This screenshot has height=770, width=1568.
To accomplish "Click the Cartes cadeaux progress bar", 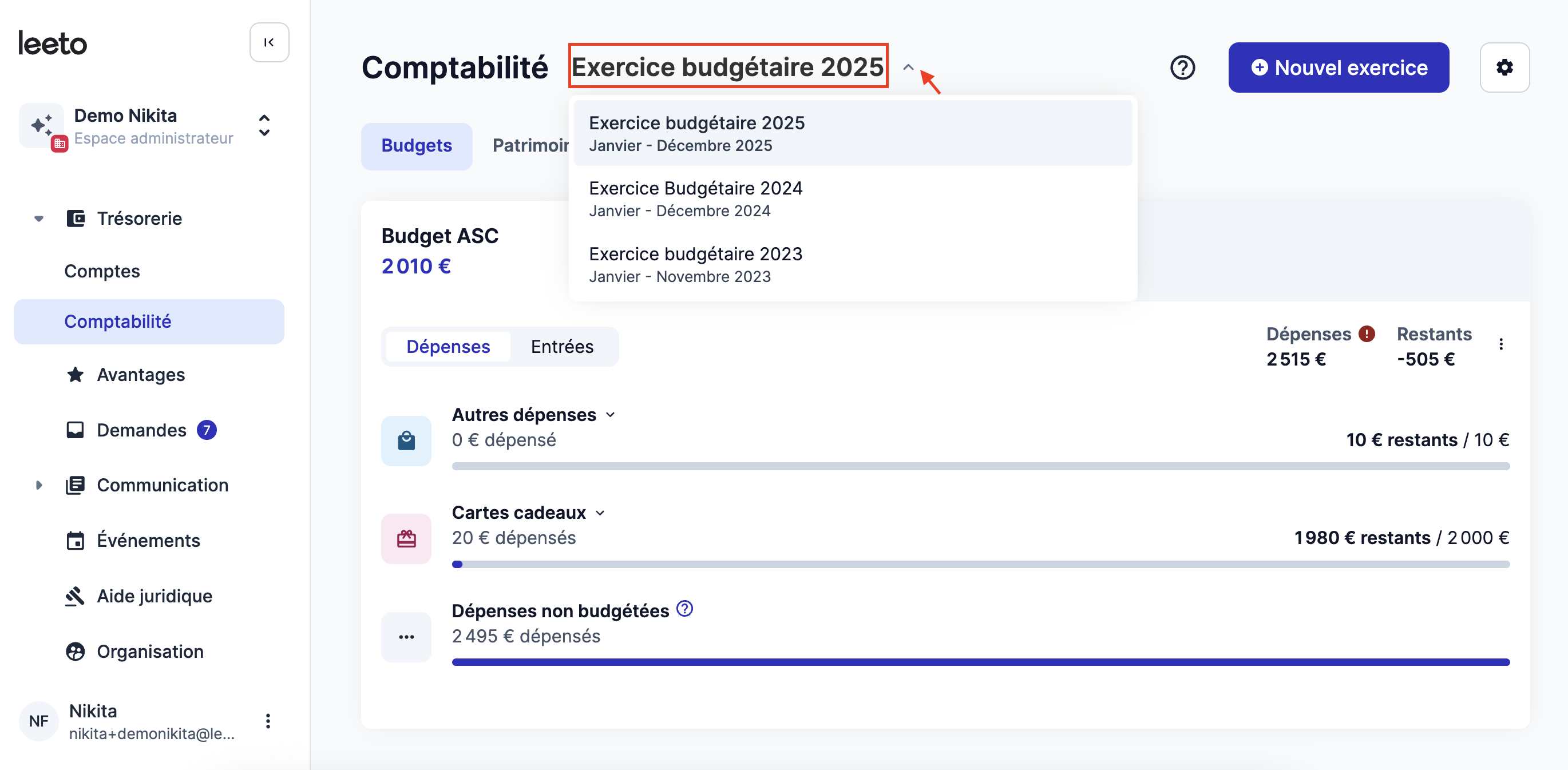I will (981, 564).
